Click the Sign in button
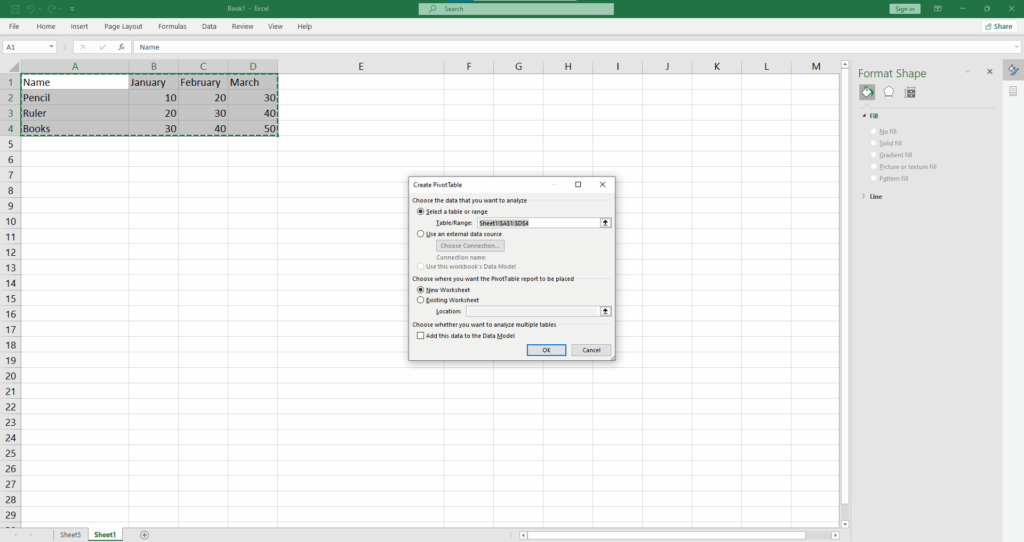The width and height of the screenshot is (1024, 542). click(904, 9)
